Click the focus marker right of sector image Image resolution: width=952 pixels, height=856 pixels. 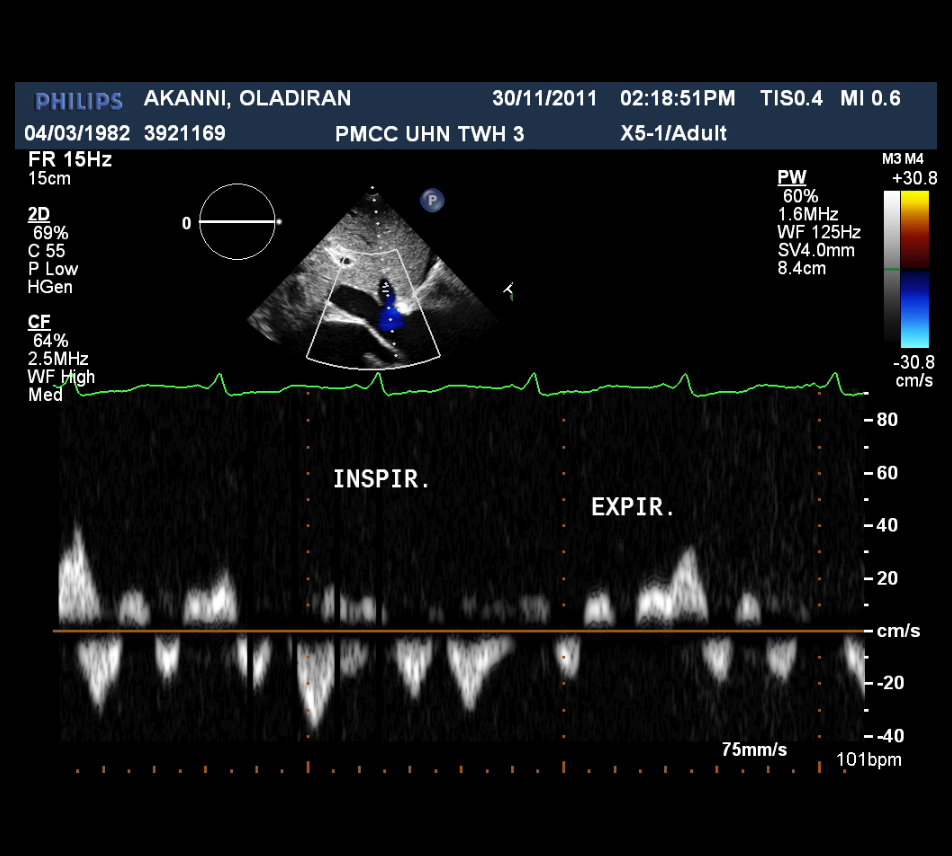point(509,291)
